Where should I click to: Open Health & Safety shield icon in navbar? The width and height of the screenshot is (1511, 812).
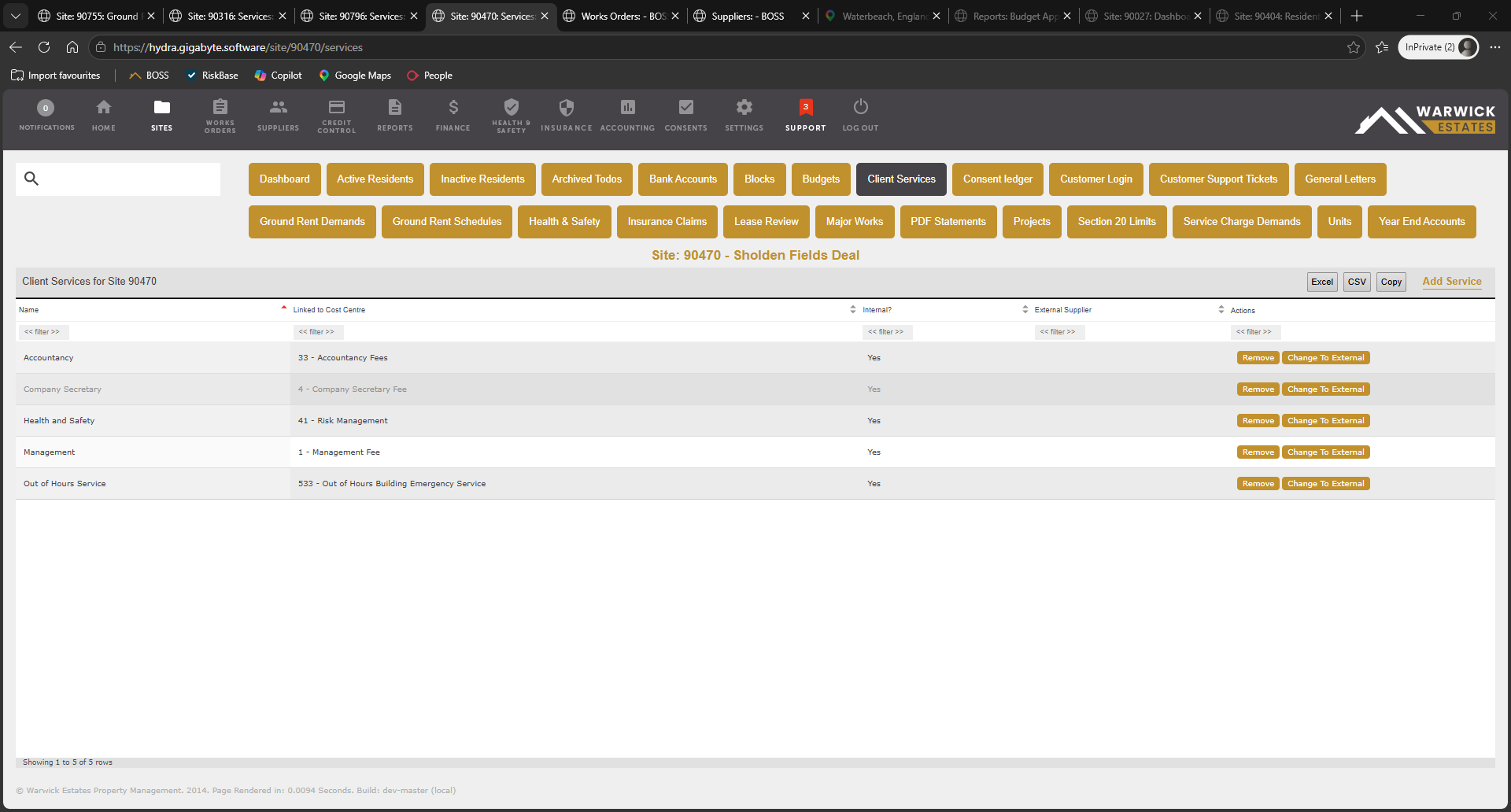coord(512,106)
